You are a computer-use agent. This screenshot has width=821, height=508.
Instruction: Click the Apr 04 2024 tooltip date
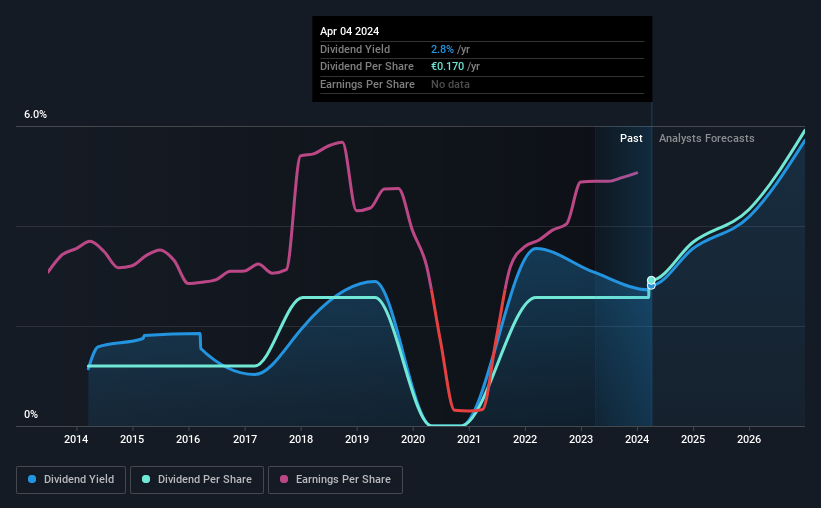tap(349, 31)
